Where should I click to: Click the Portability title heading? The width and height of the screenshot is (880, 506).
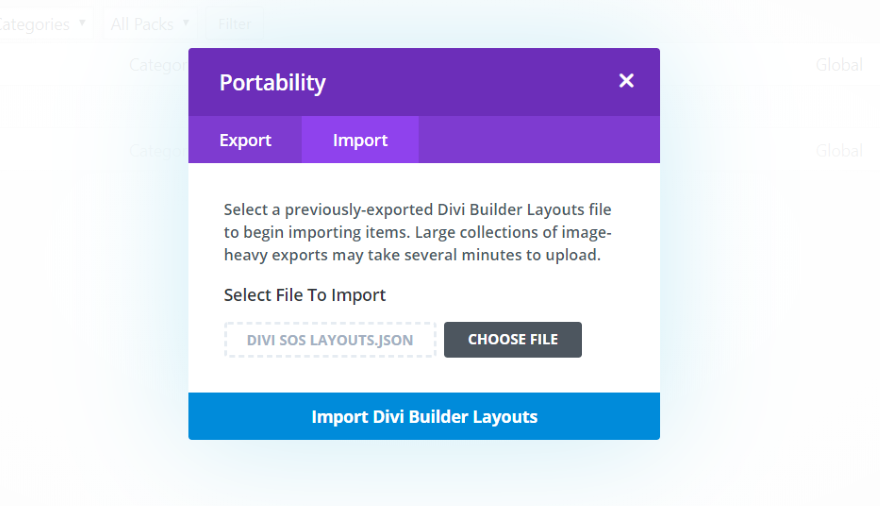pos(273,82)
